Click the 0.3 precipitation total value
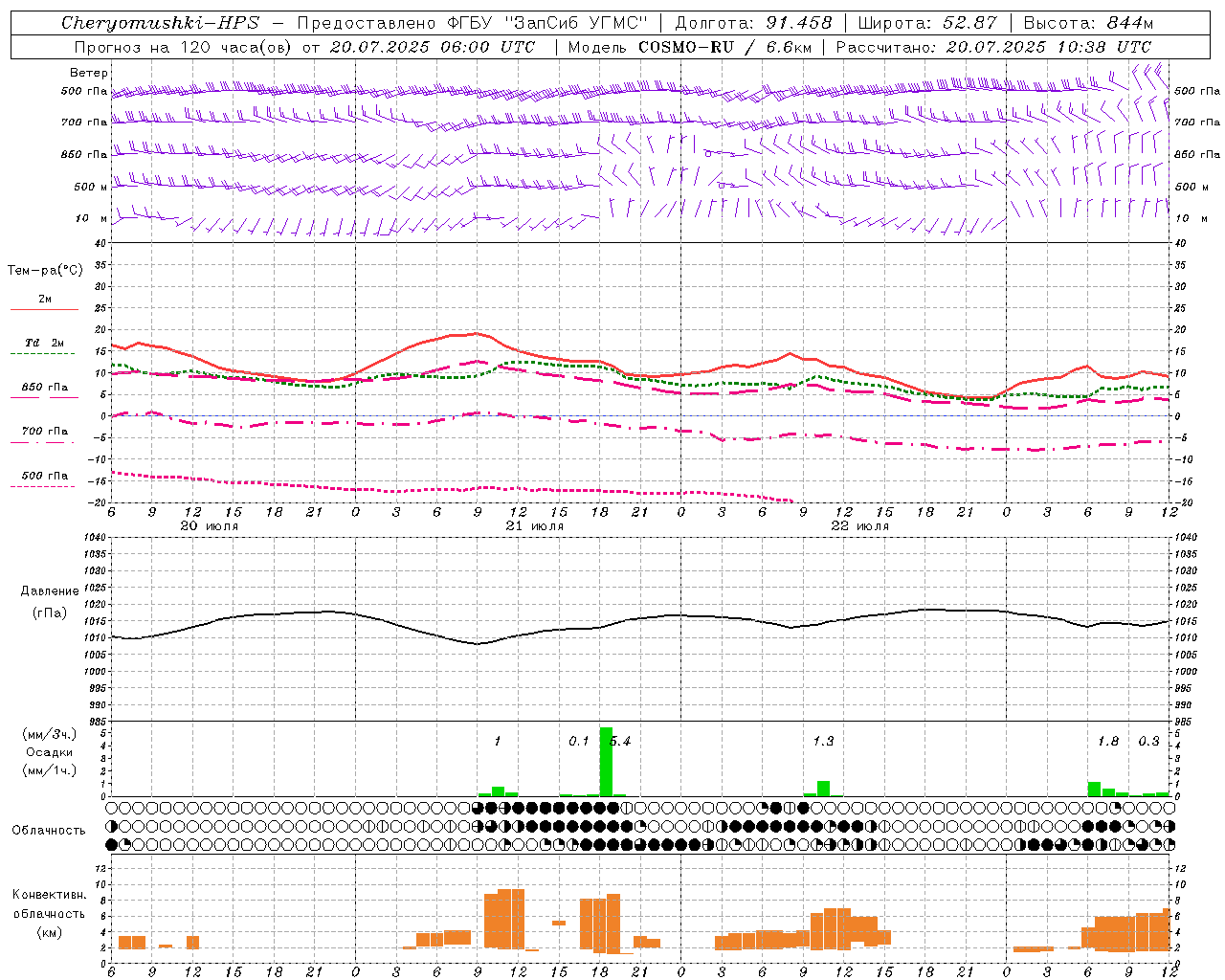Screen dimensions: 1225x980 click(1148, 741)
